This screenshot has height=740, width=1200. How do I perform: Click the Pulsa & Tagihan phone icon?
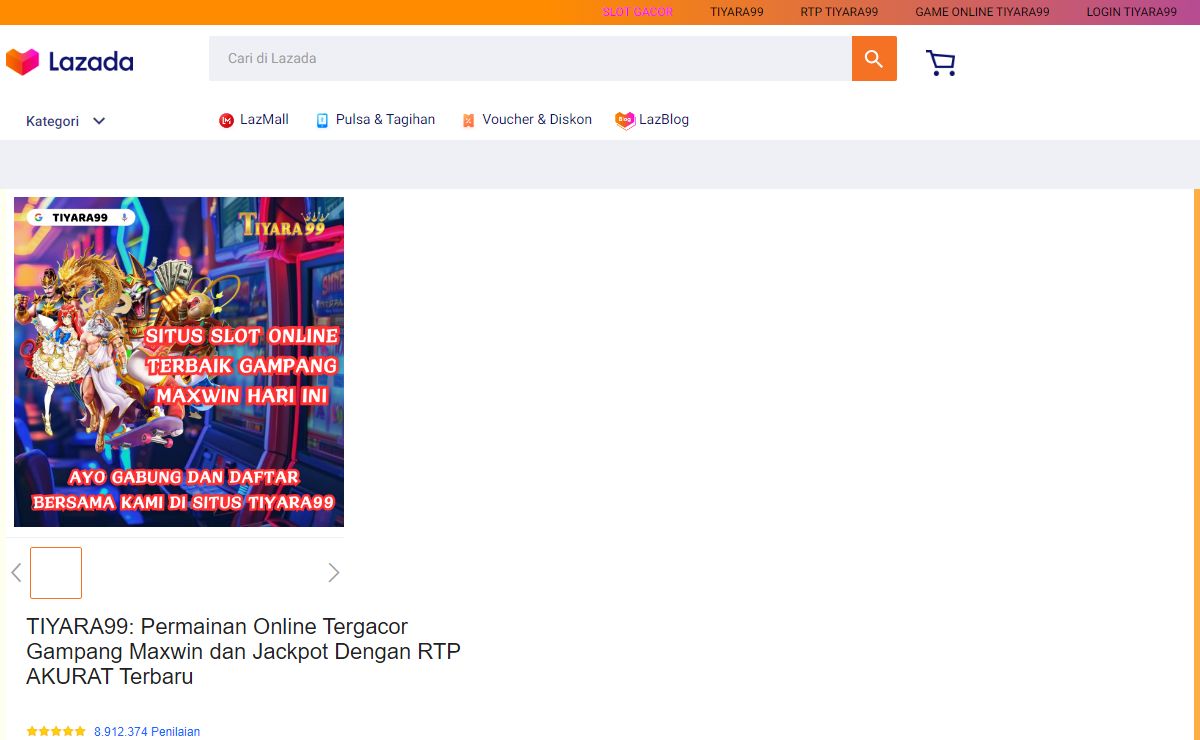click(x=322, y=120)
